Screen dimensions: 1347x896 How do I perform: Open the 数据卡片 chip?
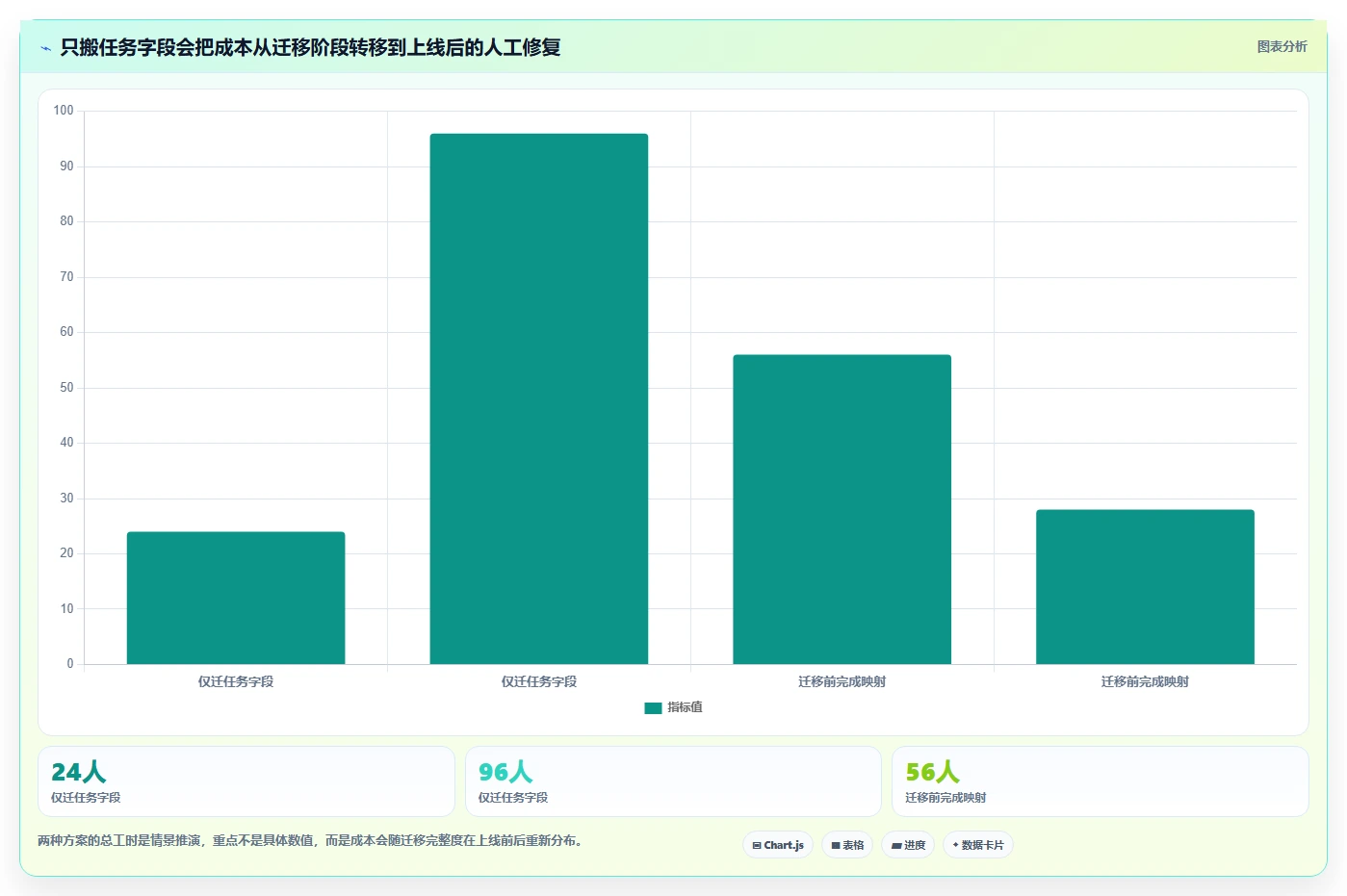click(978, 845)
